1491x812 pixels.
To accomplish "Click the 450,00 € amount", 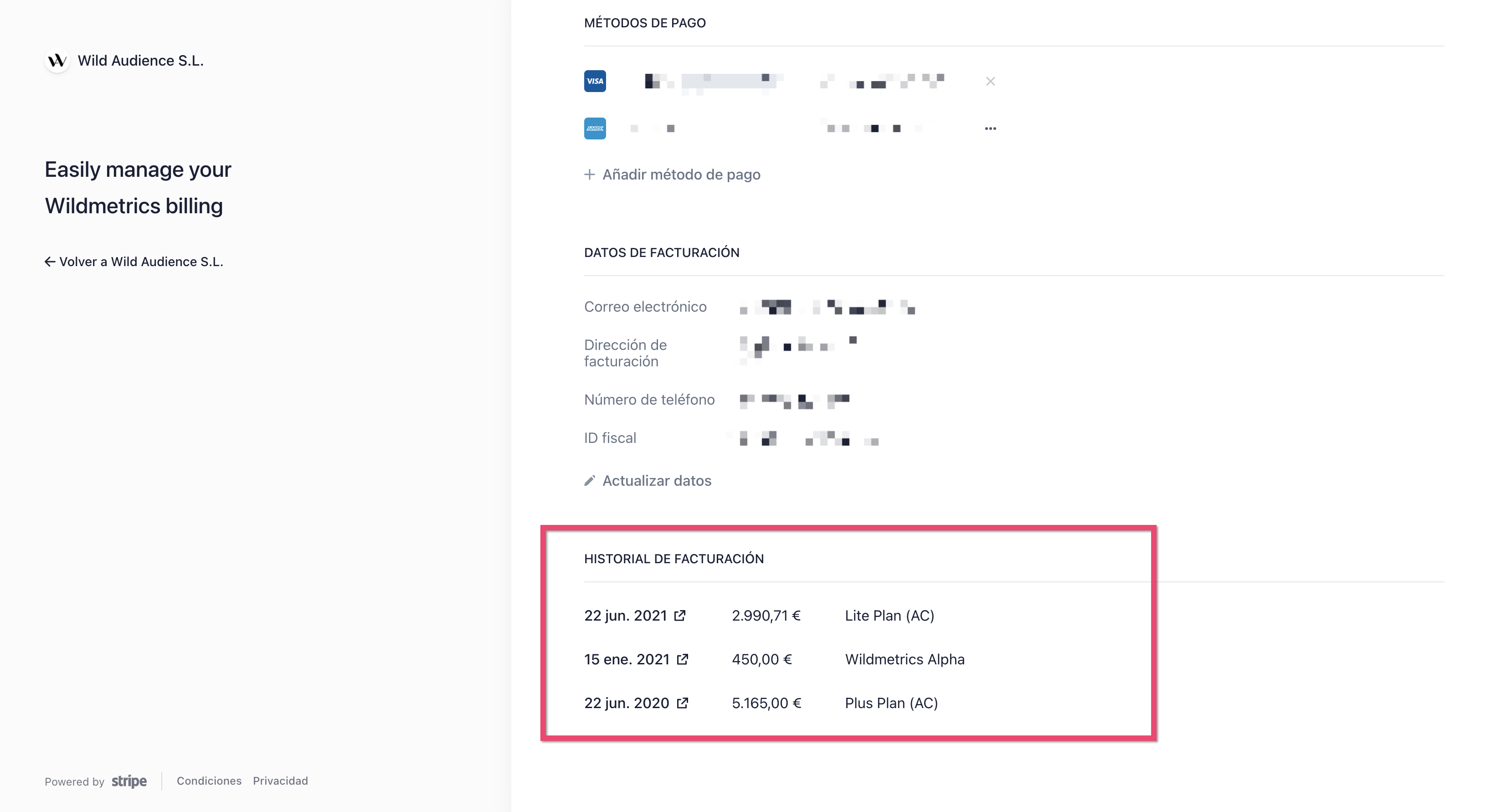I will 762,659.
